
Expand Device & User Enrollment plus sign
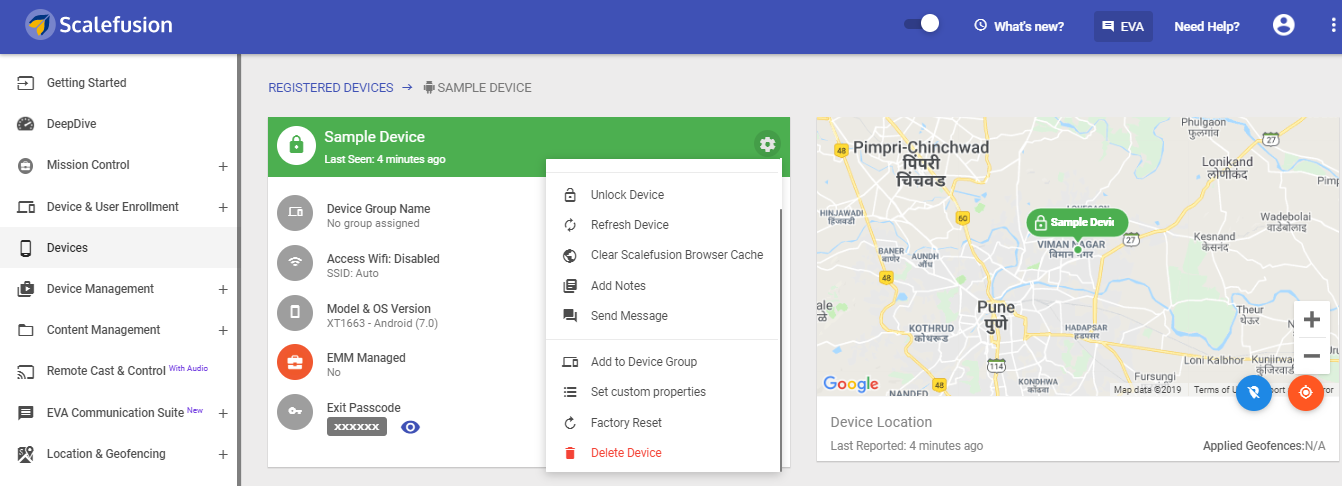223,207
